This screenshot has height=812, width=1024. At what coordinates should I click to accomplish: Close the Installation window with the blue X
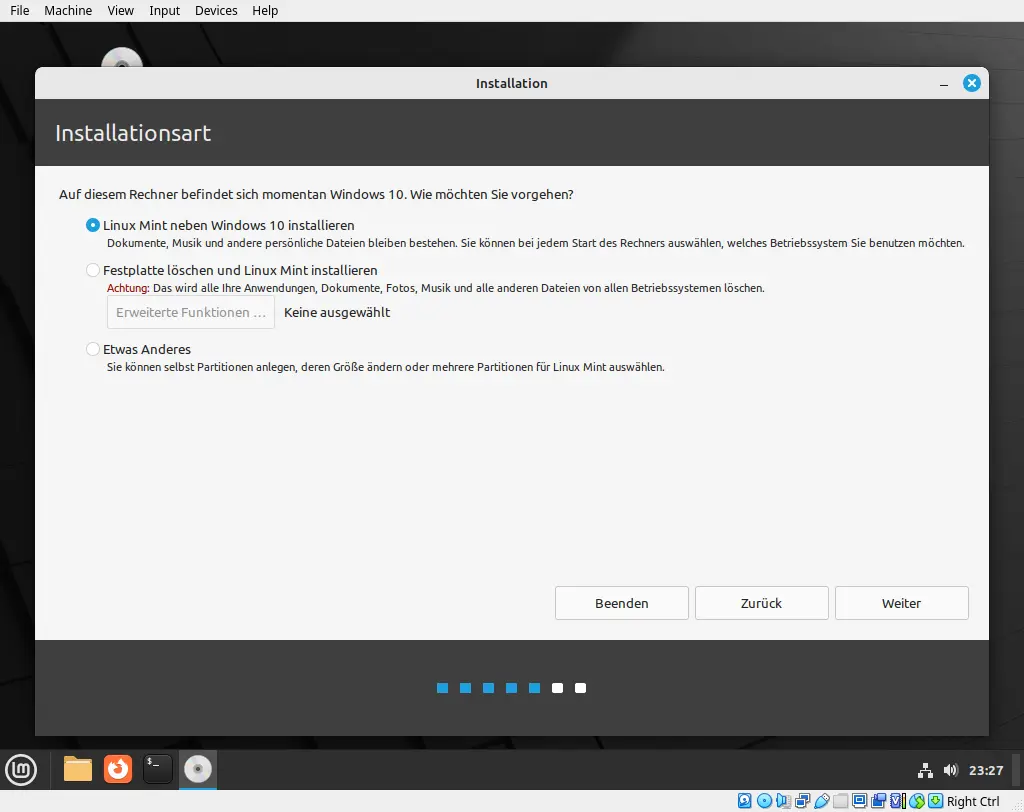pyautogui.click(x=972, y=83)
